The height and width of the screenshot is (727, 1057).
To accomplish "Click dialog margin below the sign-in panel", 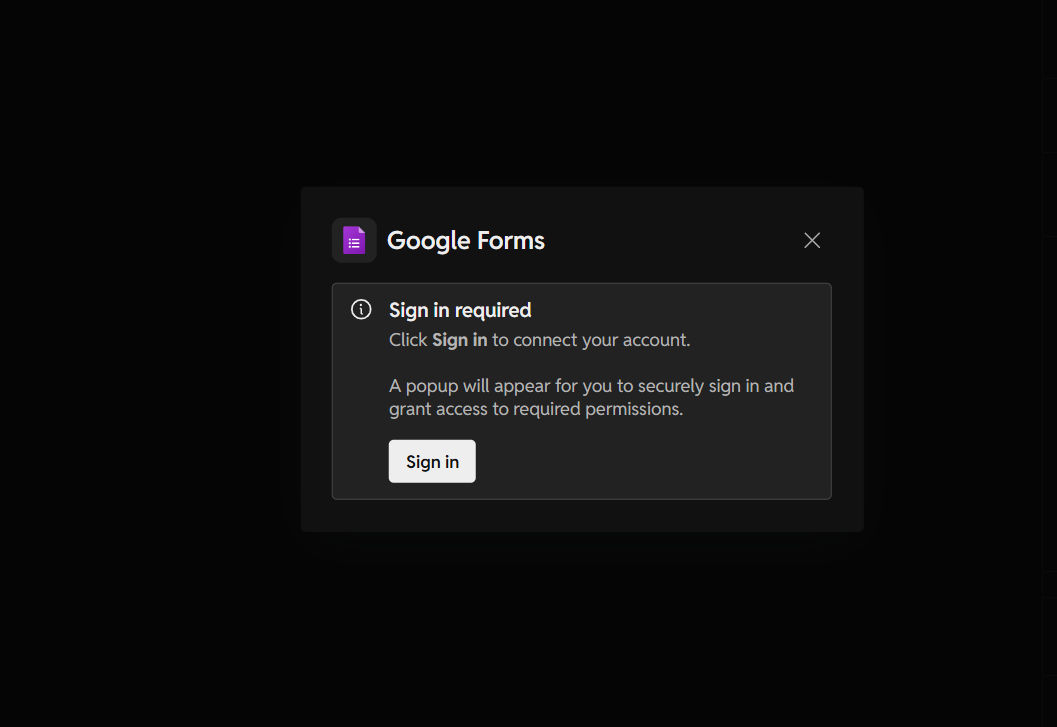I will pos(580,515).
